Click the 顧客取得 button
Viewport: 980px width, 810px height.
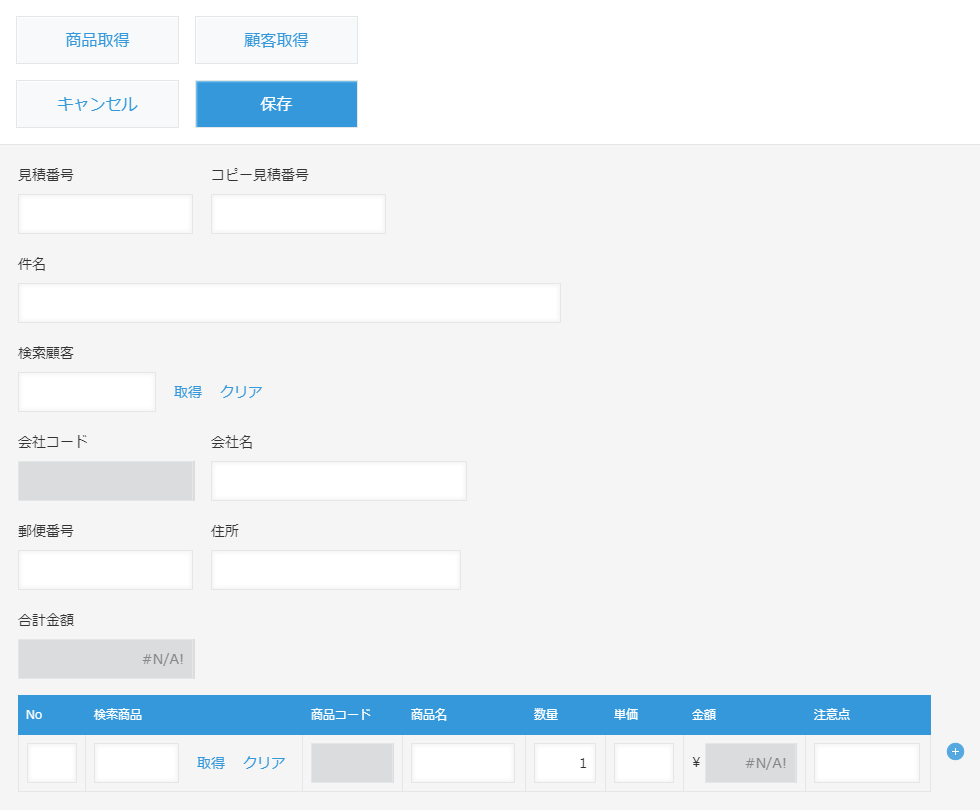(x=276, y=40)
